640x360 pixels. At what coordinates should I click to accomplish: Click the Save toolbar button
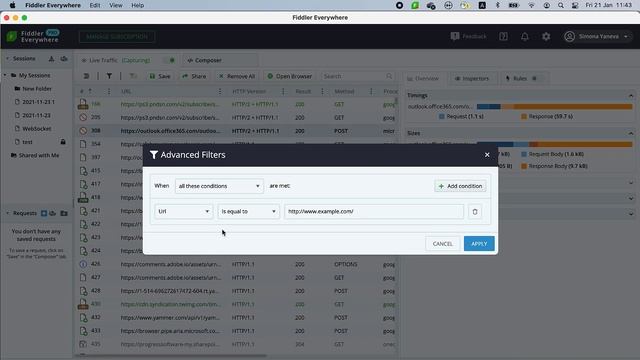160,76
